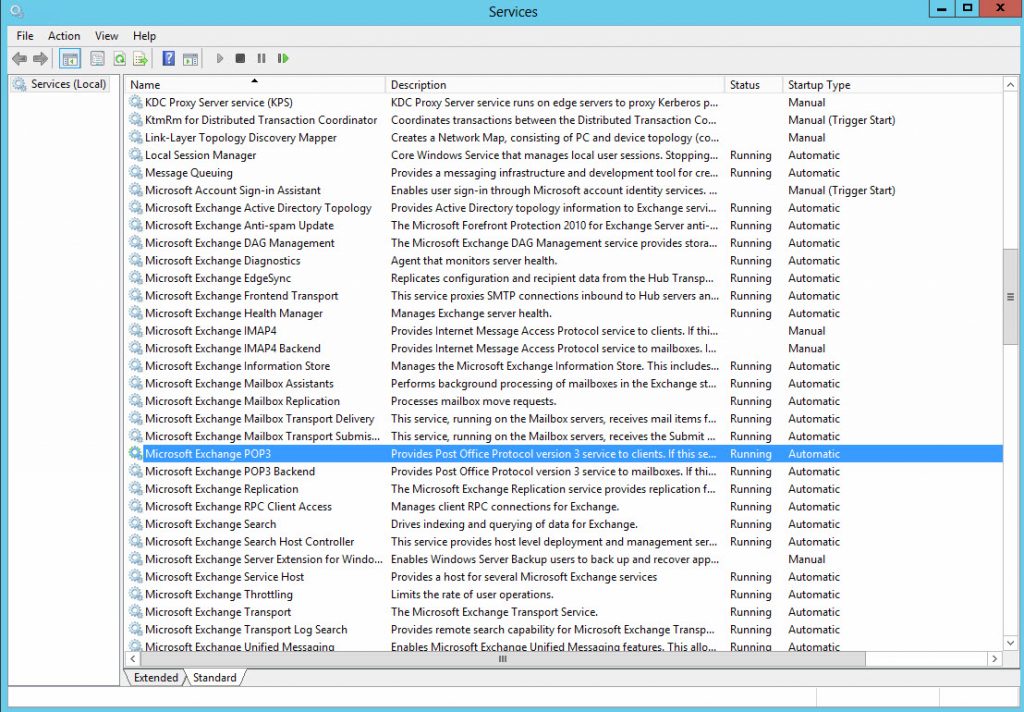This screenshot has width=1024, height=712.
Task: Switch to the Extended tab
Action: 155,677
